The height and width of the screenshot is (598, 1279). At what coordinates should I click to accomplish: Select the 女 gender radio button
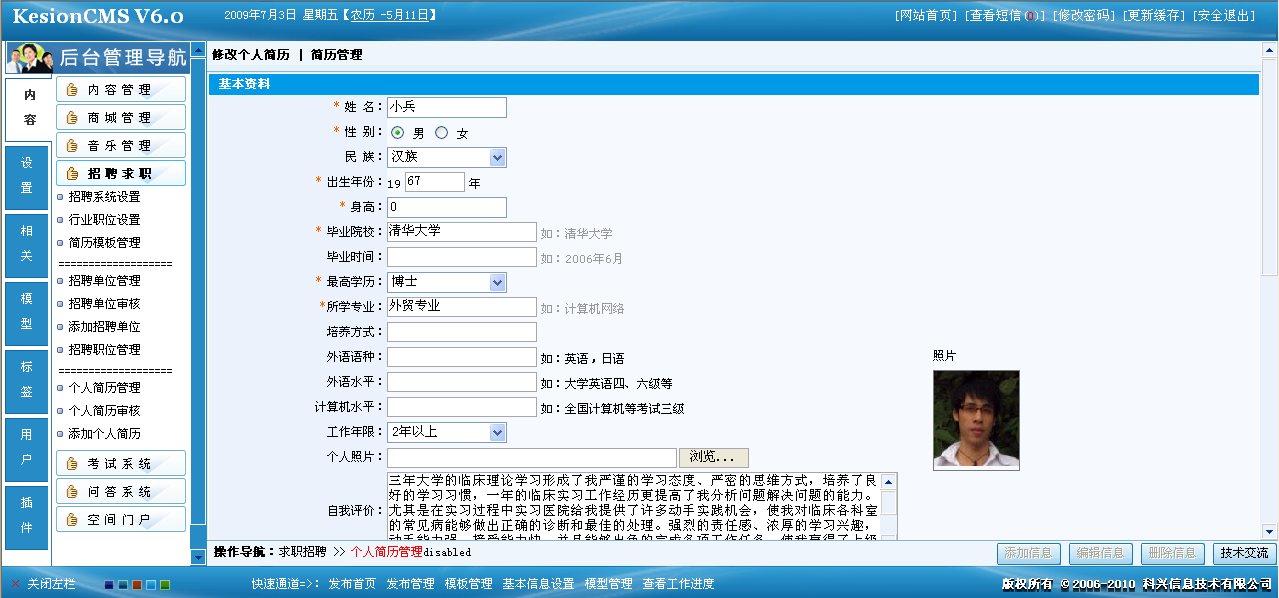point(441,133)
